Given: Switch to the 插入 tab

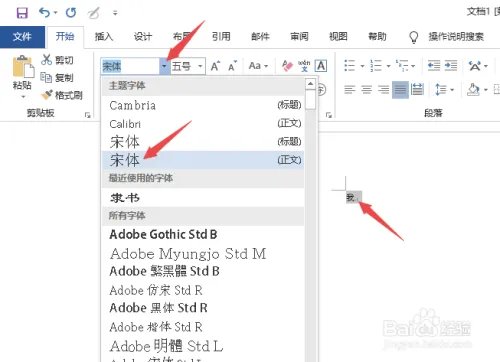Looking at the screenshot, I should (x=104, y=37).
